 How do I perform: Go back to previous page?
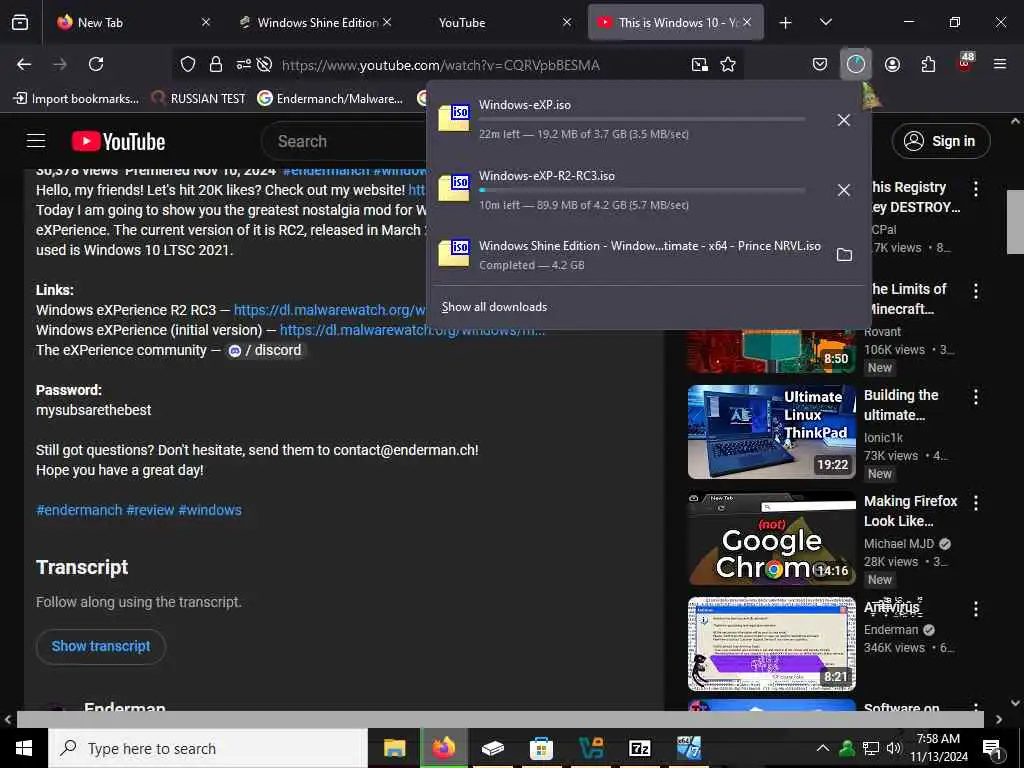(24, 64)
